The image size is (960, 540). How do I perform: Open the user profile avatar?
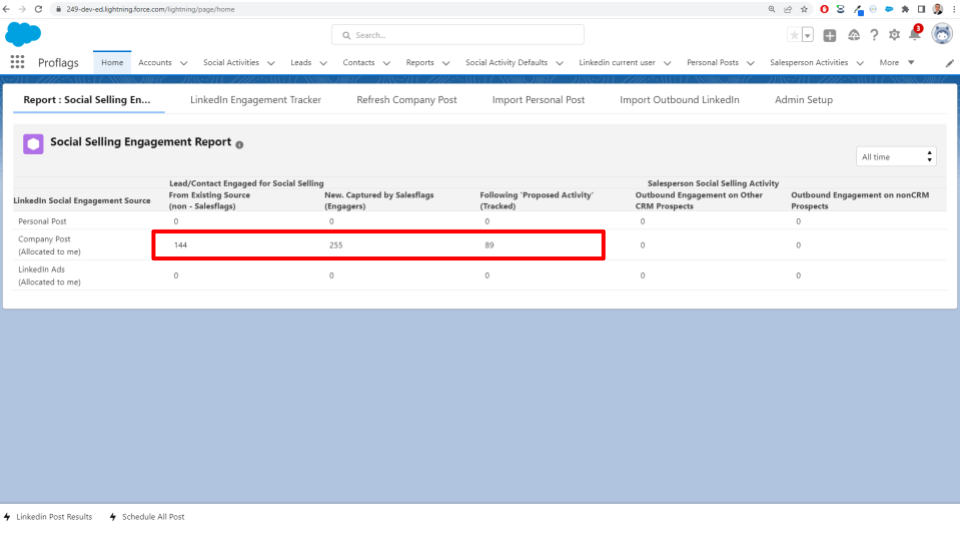942,34
